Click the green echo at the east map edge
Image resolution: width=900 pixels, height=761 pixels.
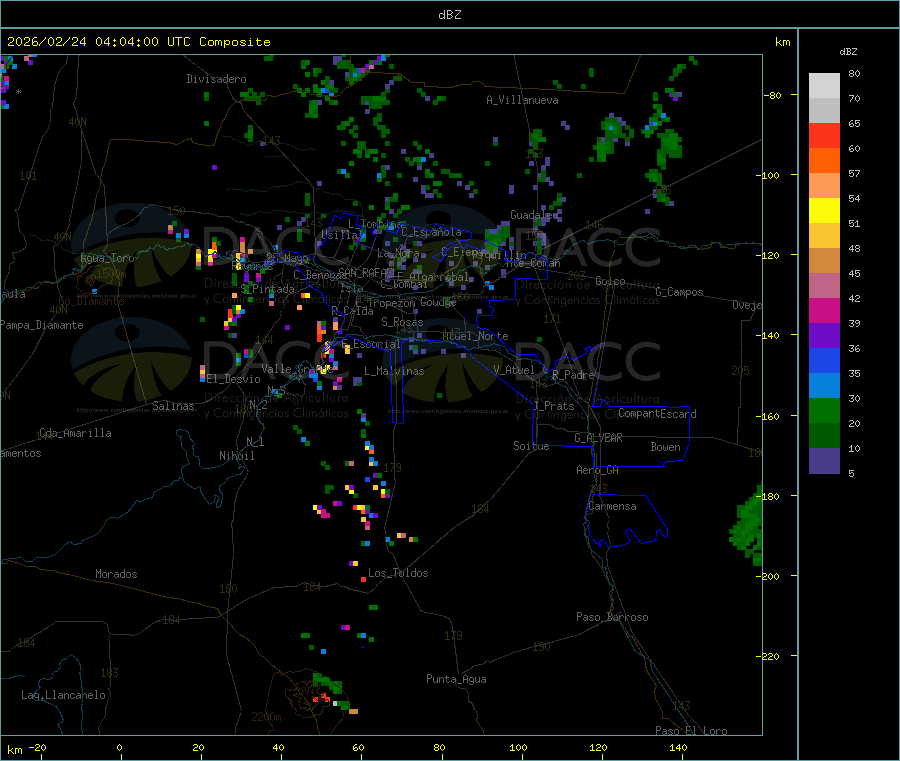click(747, 525)
